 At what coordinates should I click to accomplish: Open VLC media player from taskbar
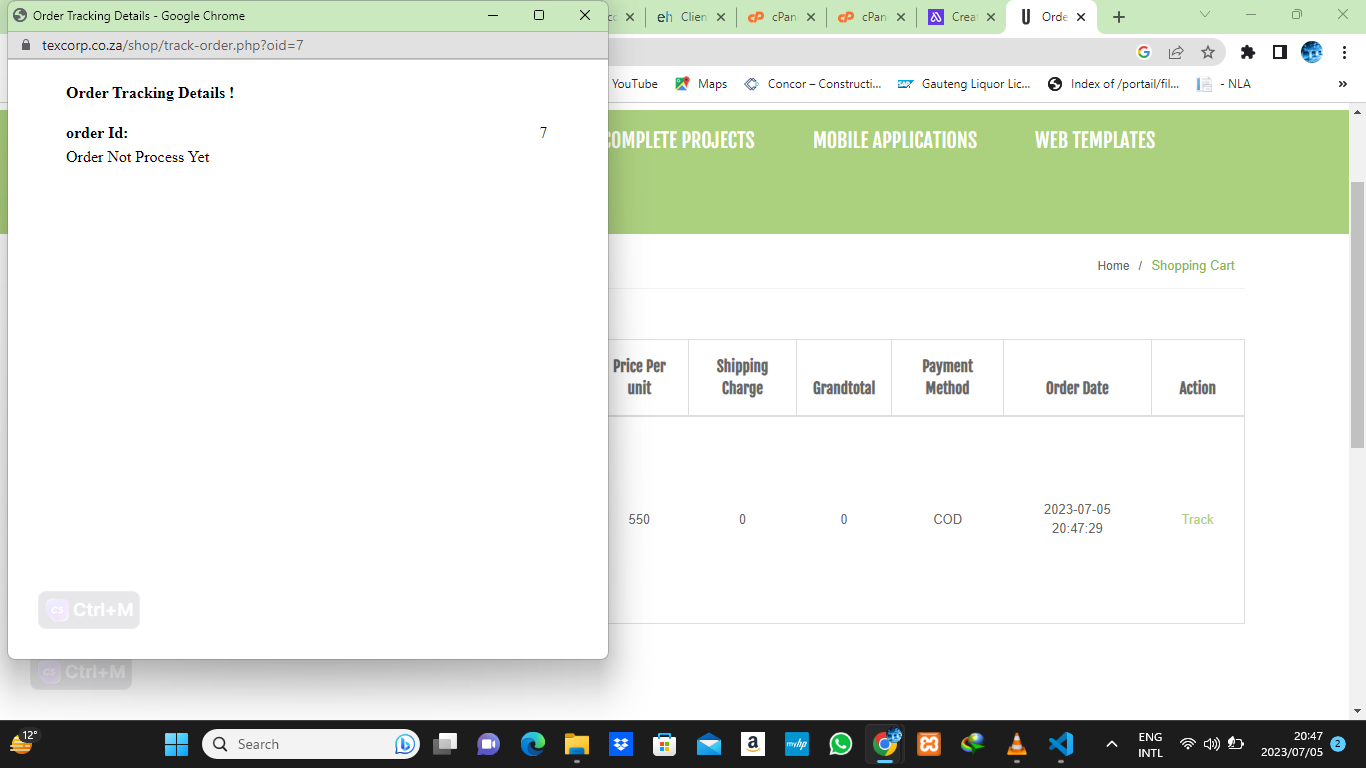point(1017,744)
